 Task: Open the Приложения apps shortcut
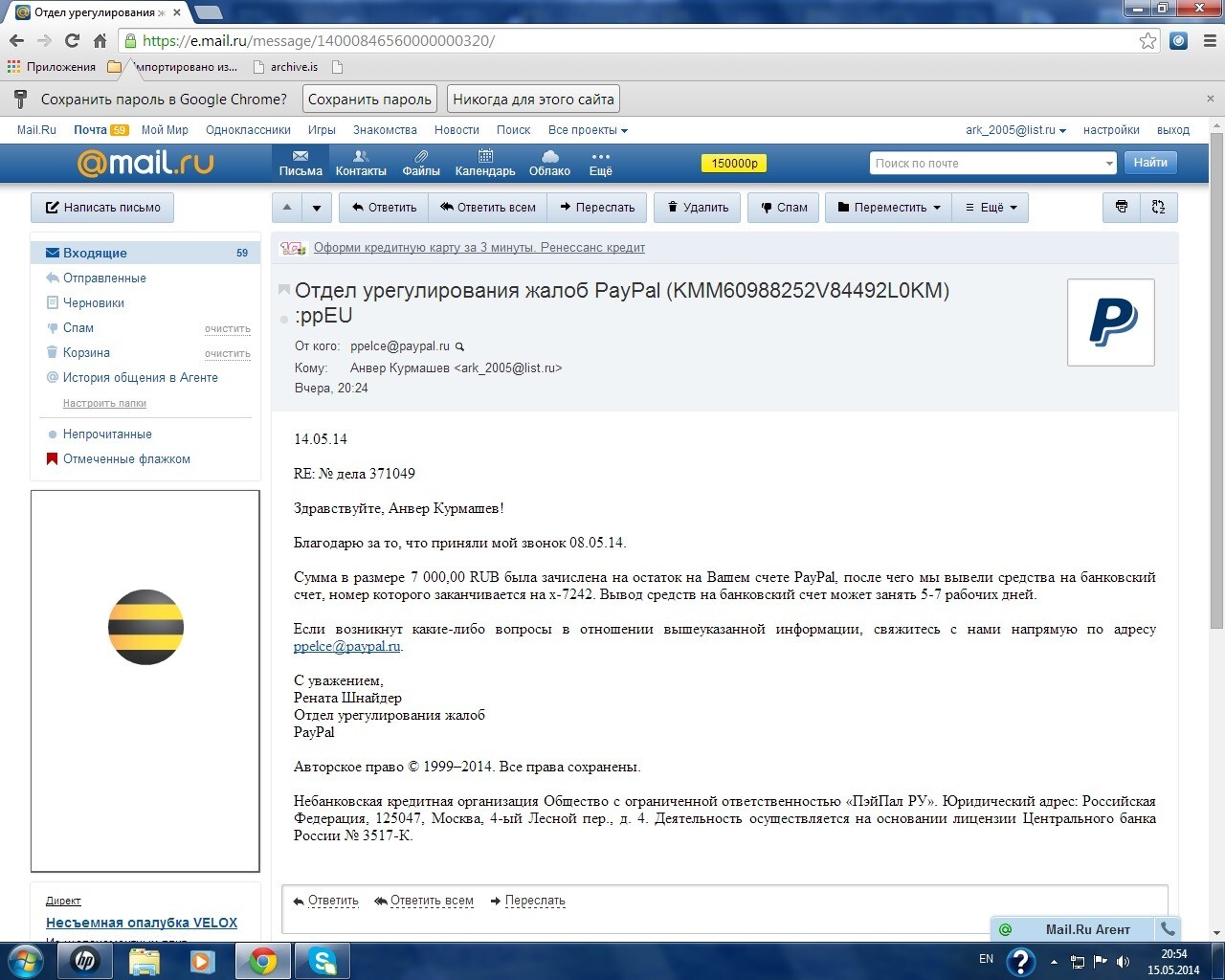coord(52,67)
